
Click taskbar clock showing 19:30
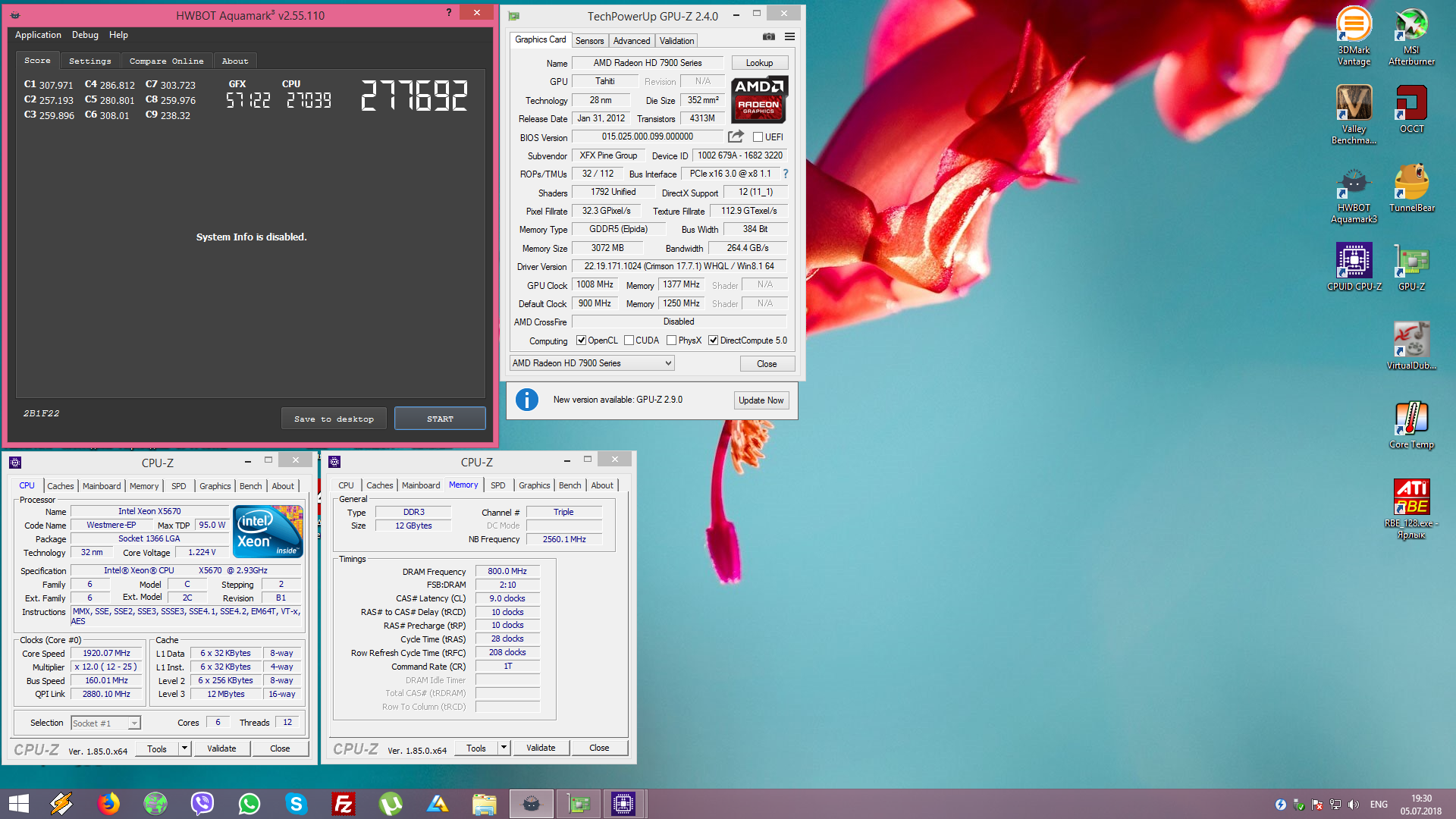coord(1421,805)
